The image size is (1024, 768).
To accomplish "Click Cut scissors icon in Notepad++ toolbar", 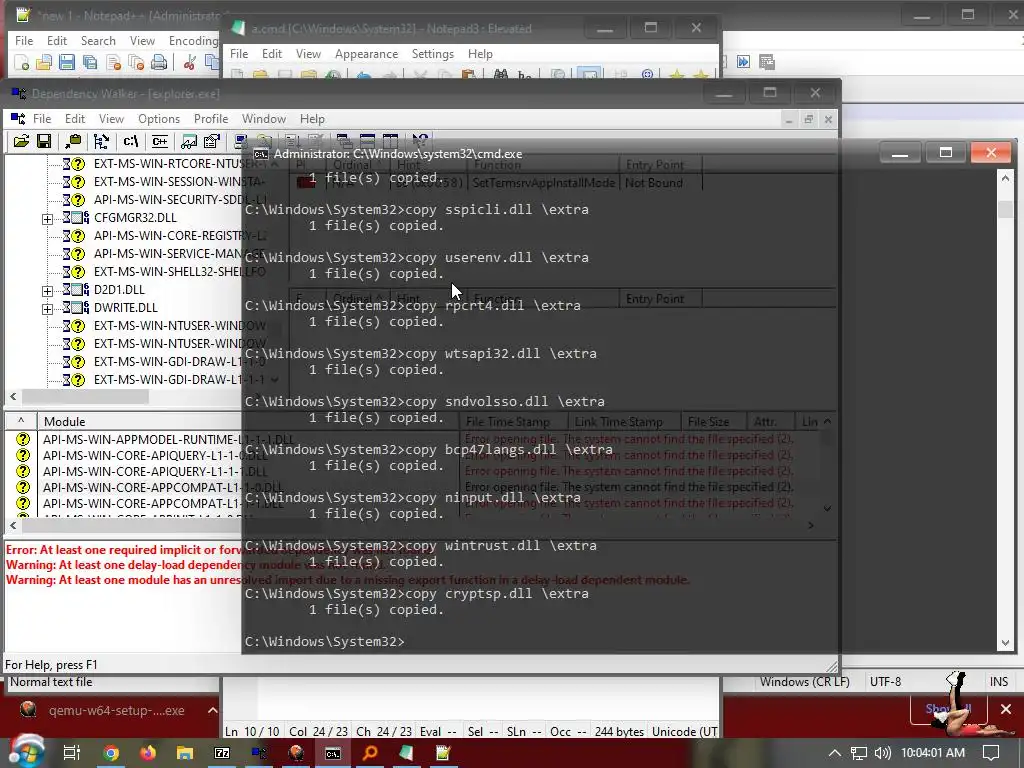I will point(190,63).
